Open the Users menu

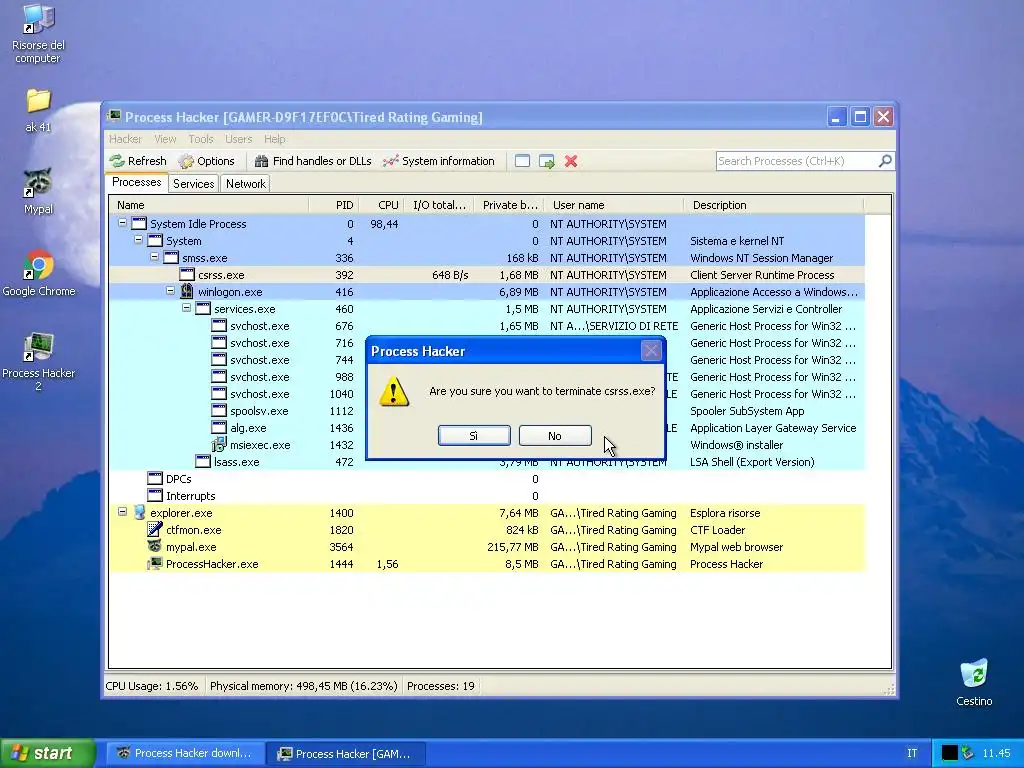tap(238, 139)
